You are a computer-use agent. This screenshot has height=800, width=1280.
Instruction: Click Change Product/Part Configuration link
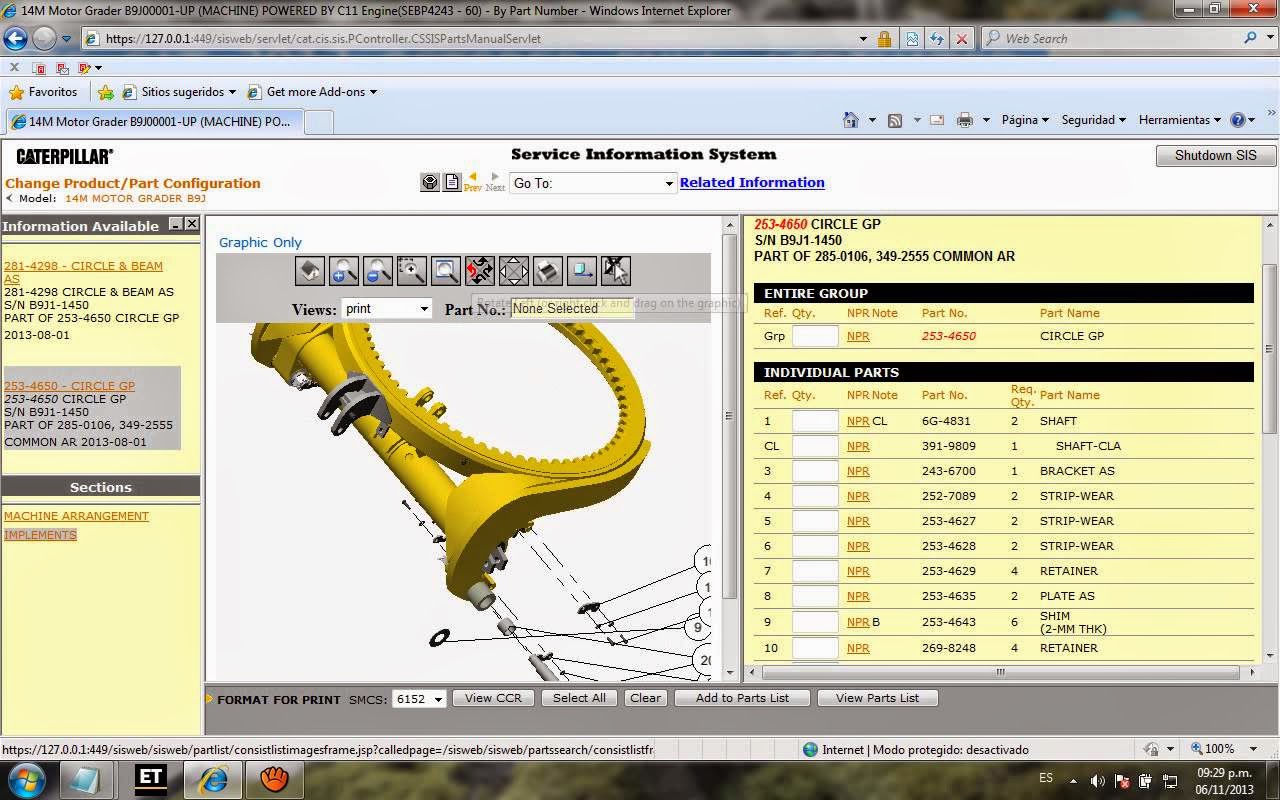(133, 183)
